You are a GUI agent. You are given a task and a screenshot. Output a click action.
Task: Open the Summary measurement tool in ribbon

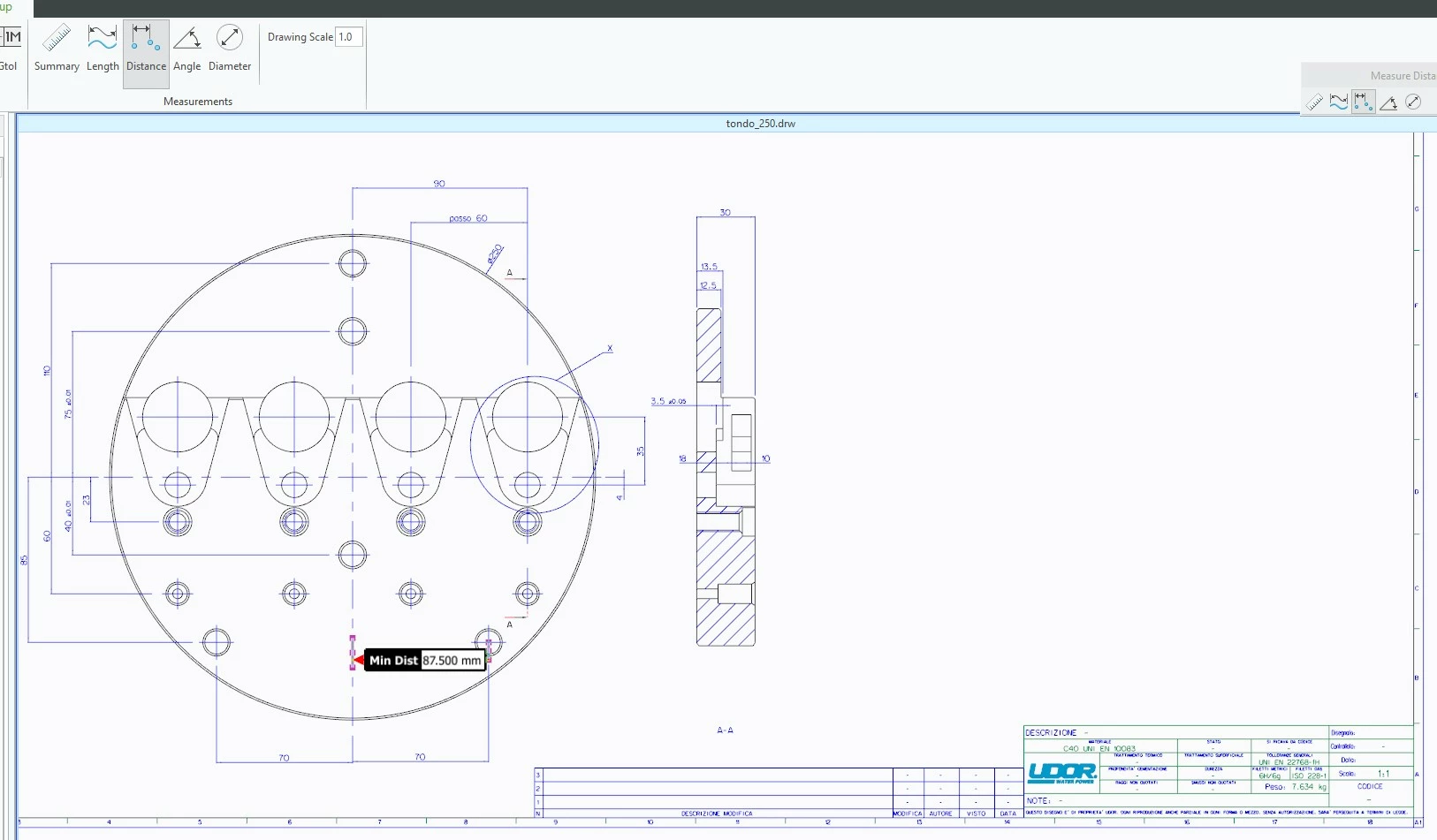click(x=57, y=50)
